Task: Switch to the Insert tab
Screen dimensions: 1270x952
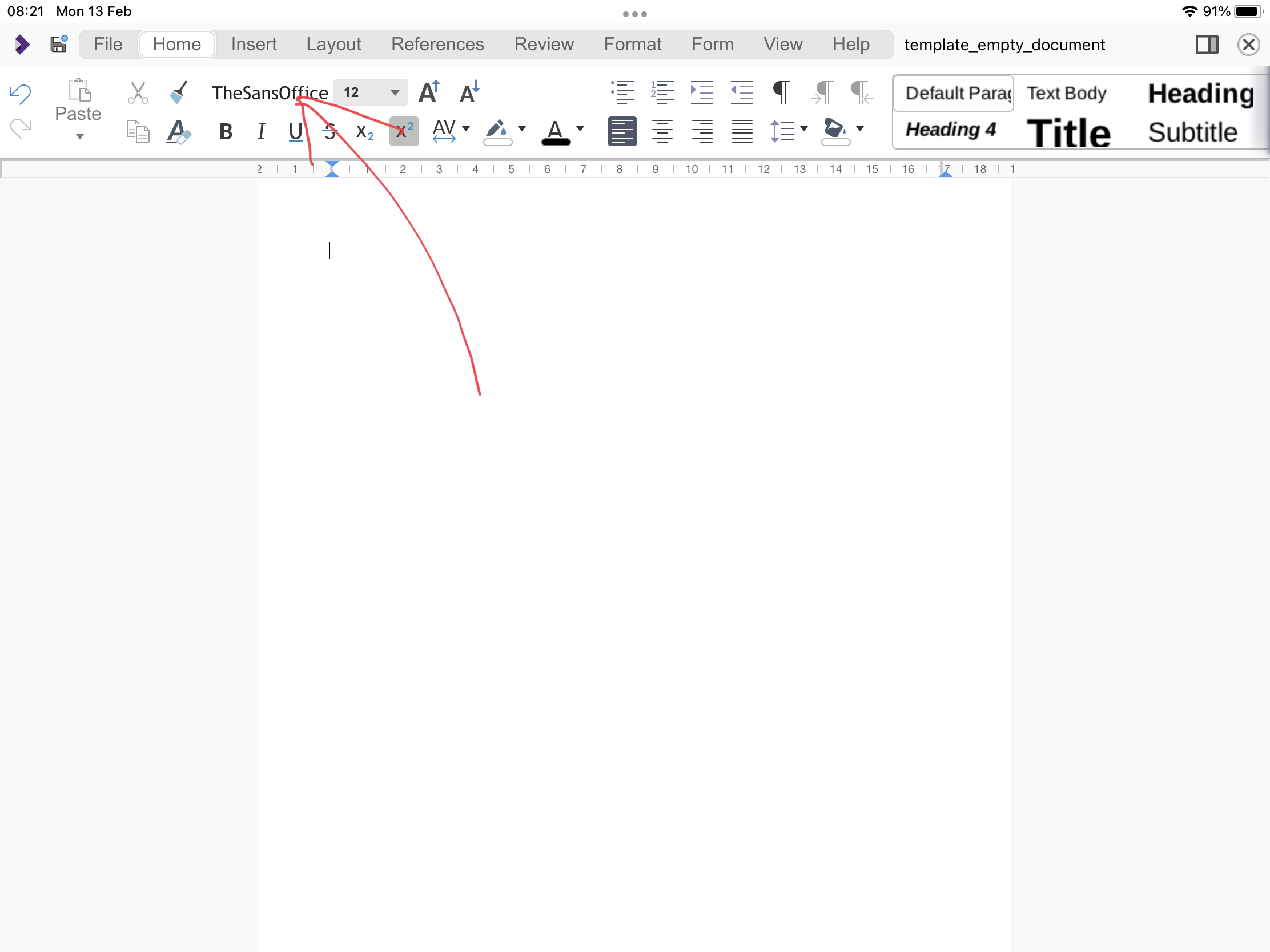Action: click(x=254, y=44)
